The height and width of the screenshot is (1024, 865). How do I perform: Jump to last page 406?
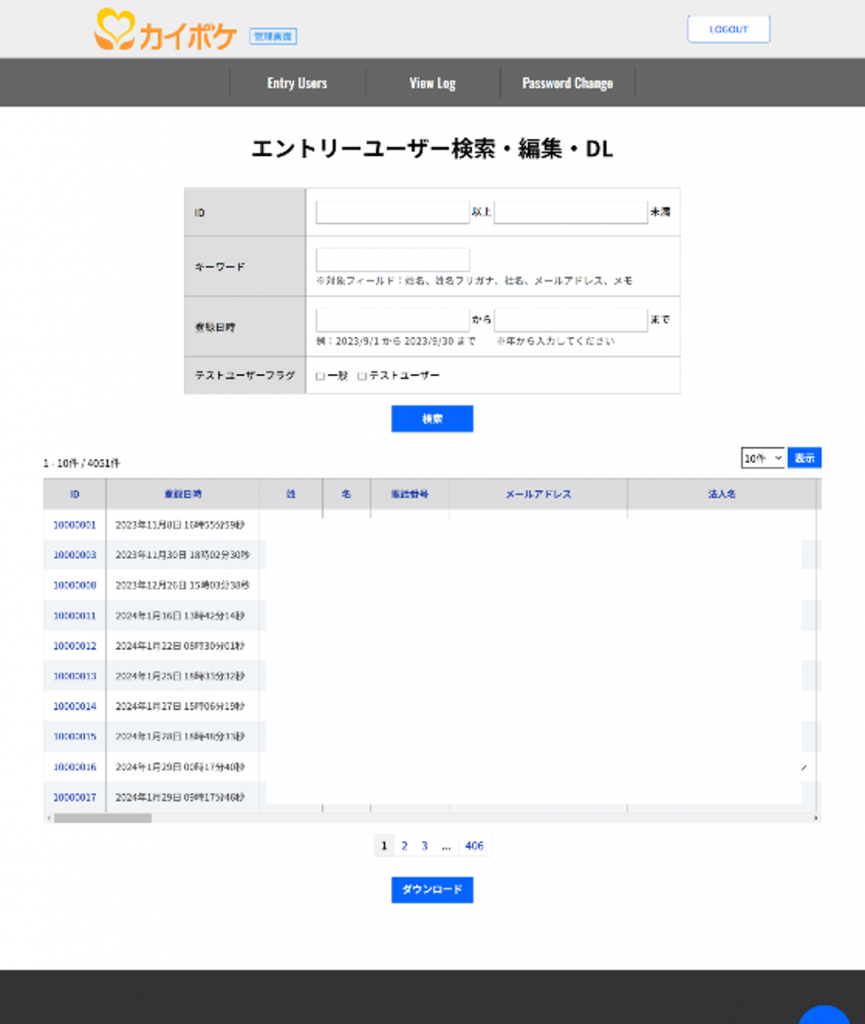tap(474, 846)
